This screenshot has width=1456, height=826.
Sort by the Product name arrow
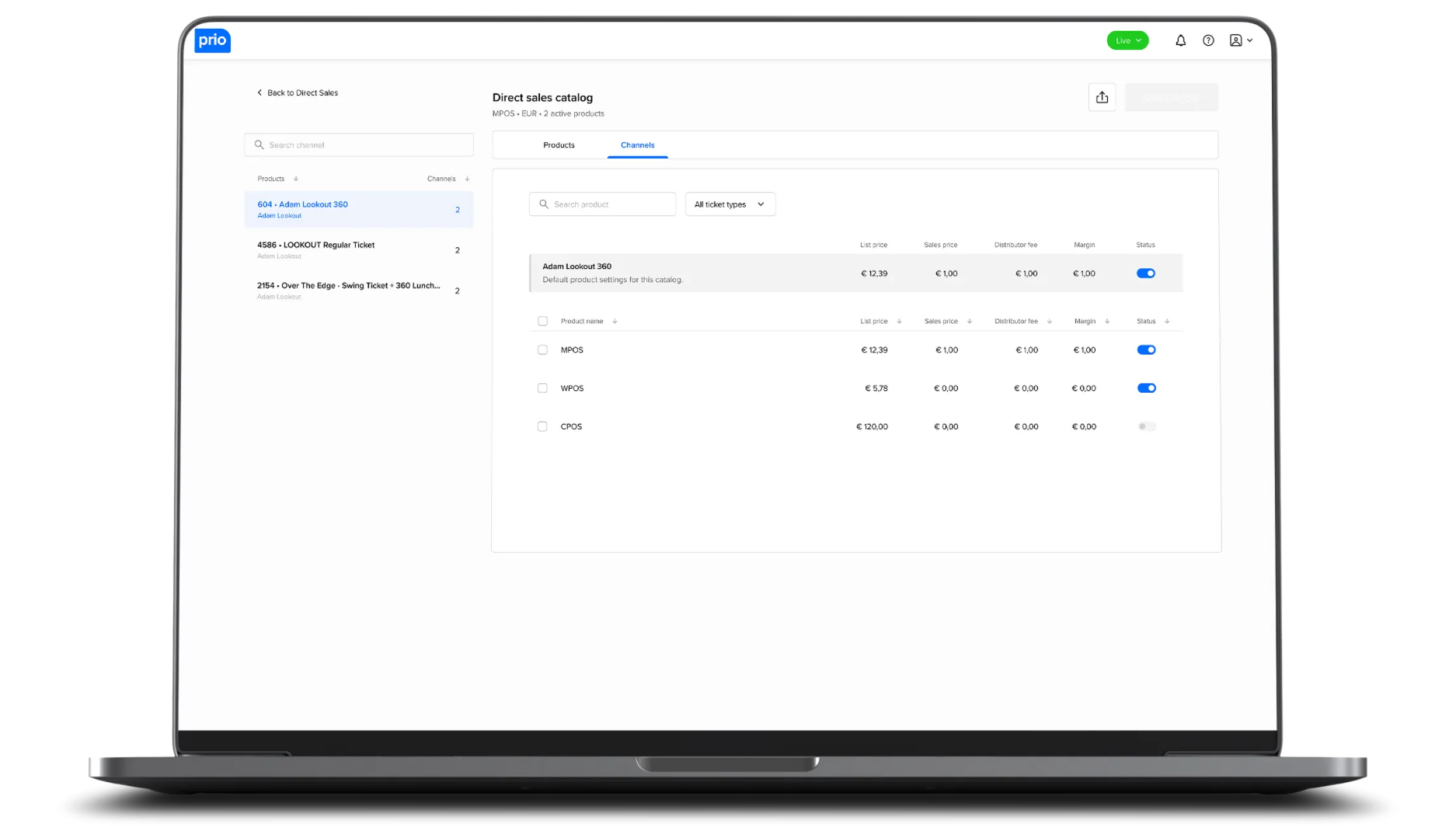pos(614,322)
